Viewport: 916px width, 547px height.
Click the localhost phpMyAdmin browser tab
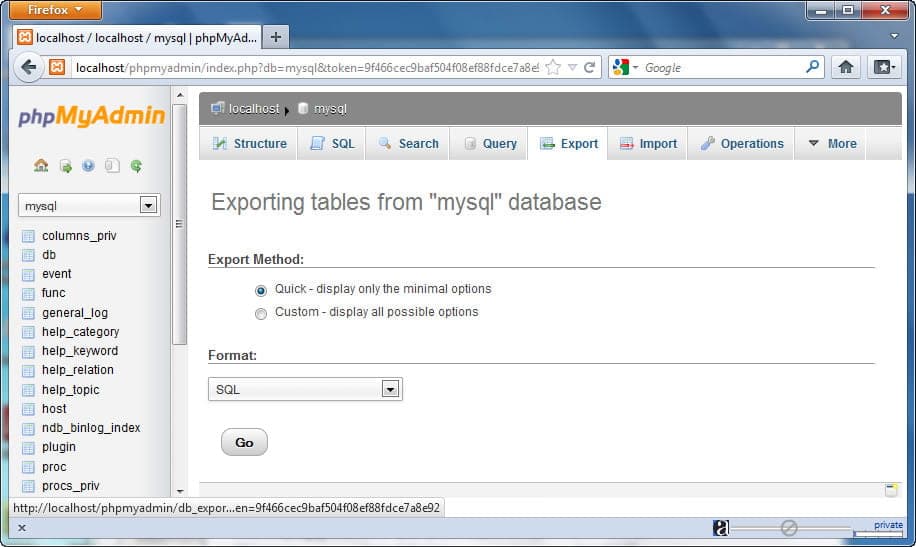137,37
